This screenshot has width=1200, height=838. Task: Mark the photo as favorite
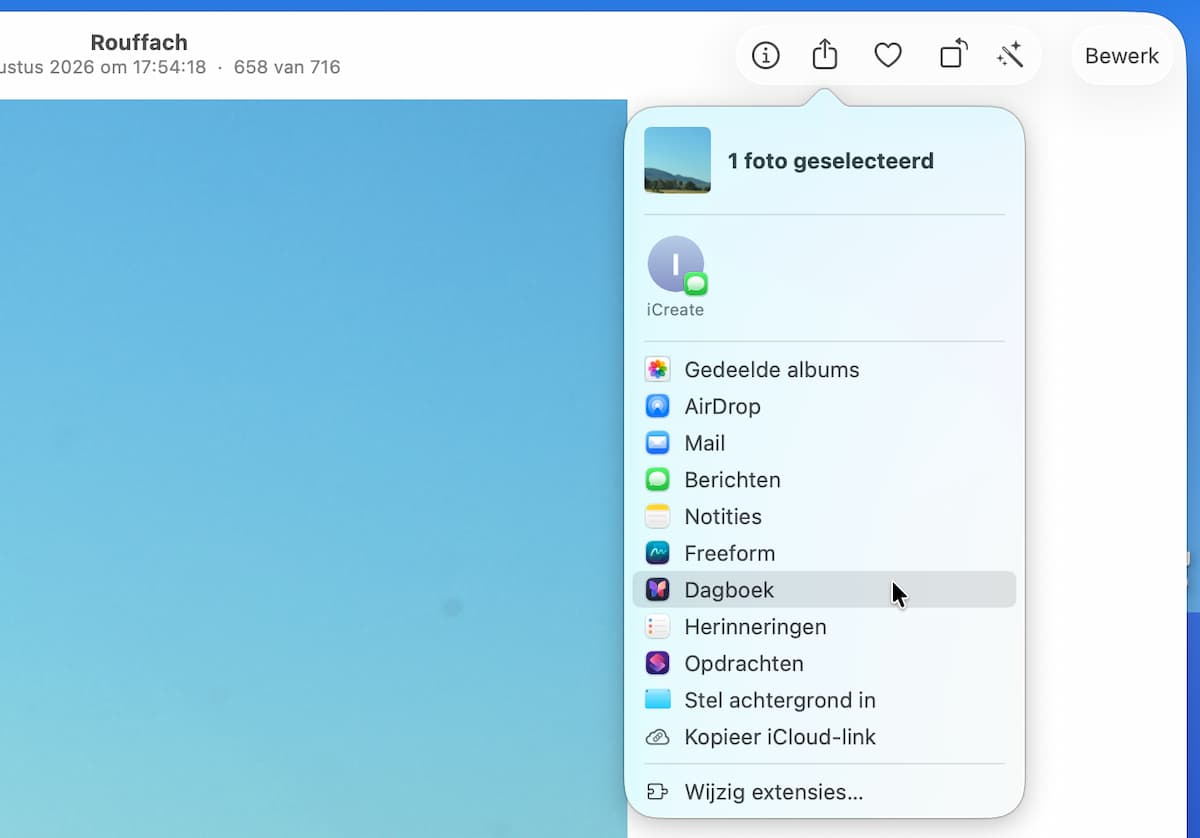[x=888, y=56]
